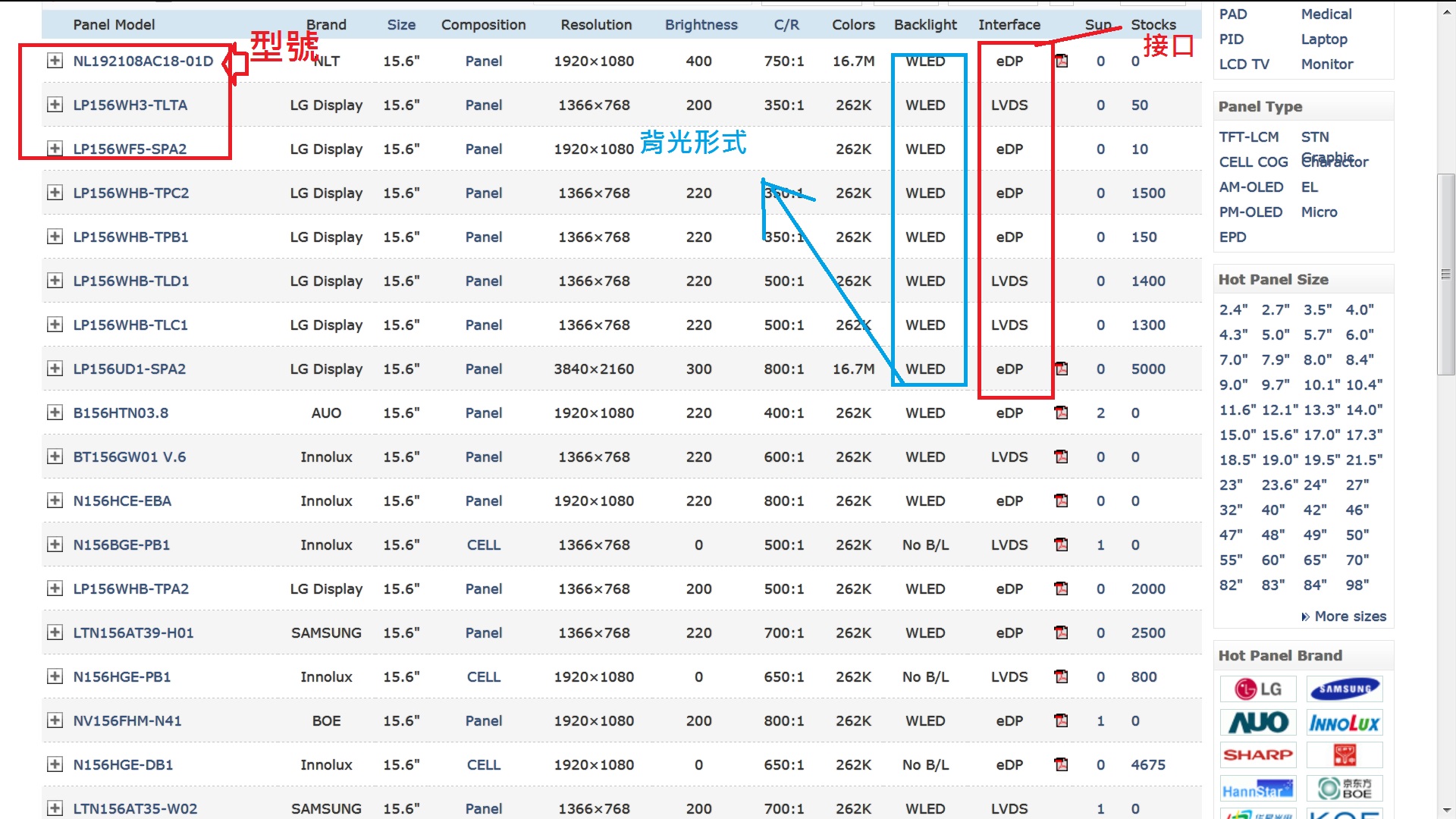
Task: Sort by the Stocks column header
Action: [1153, 25]
